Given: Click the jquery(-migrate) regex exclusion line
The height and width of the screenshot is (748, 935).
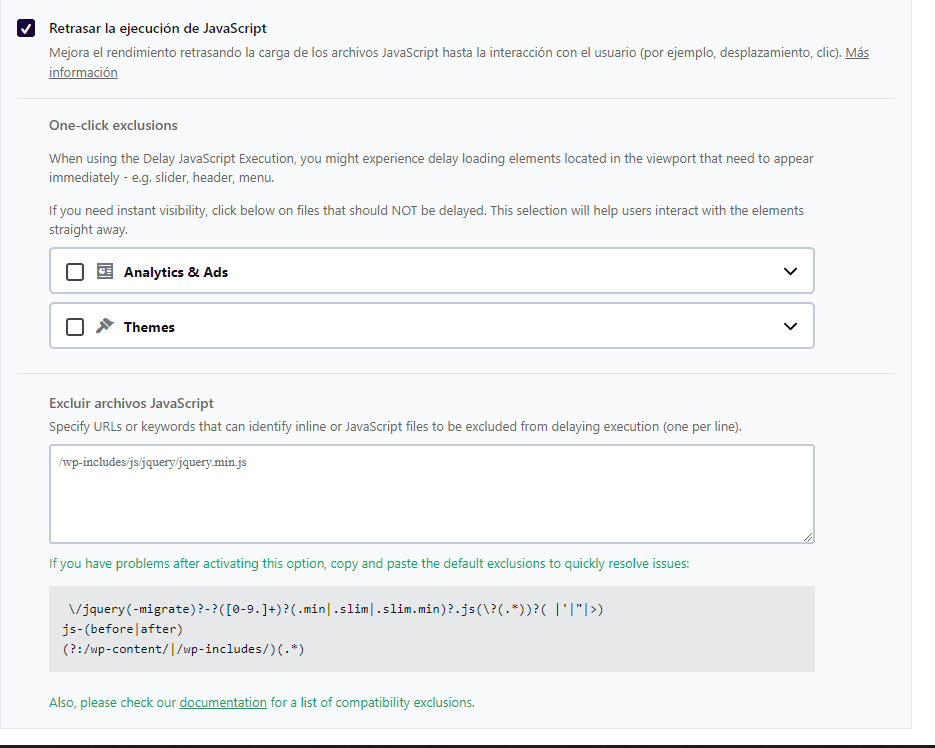Looking at the screenshot, I should (336, 609).
